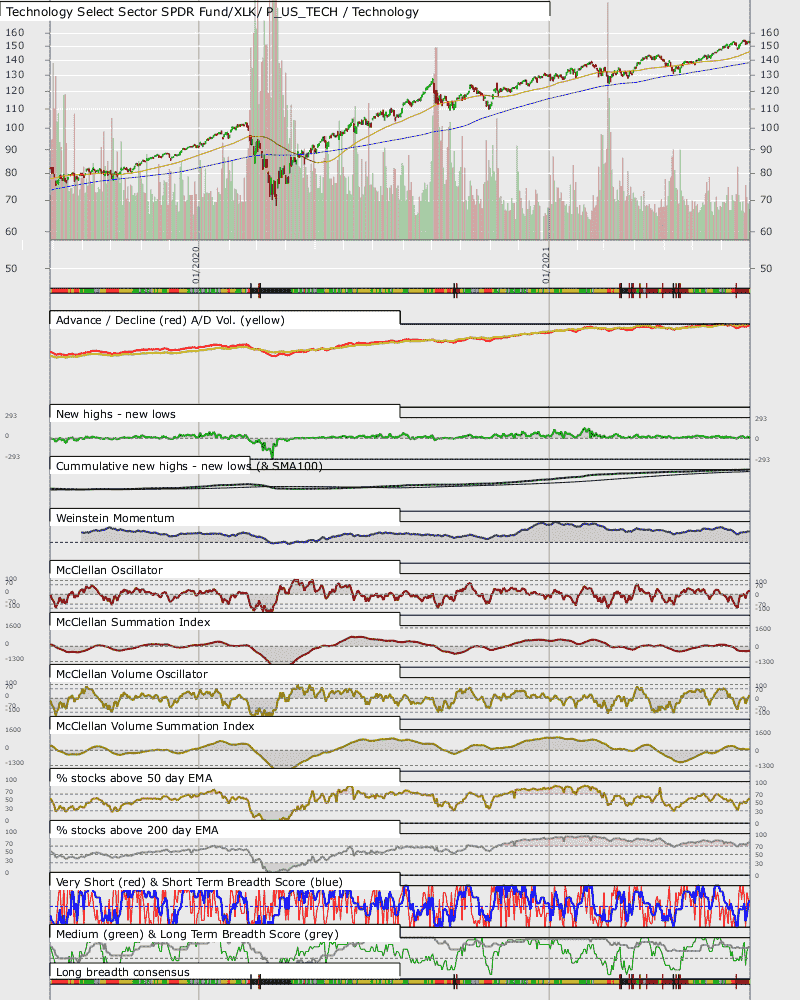The width and height of the screenshot is (800, 1000).
Task: Click the % stocks above 200 day EMA label
Action: 137,830
